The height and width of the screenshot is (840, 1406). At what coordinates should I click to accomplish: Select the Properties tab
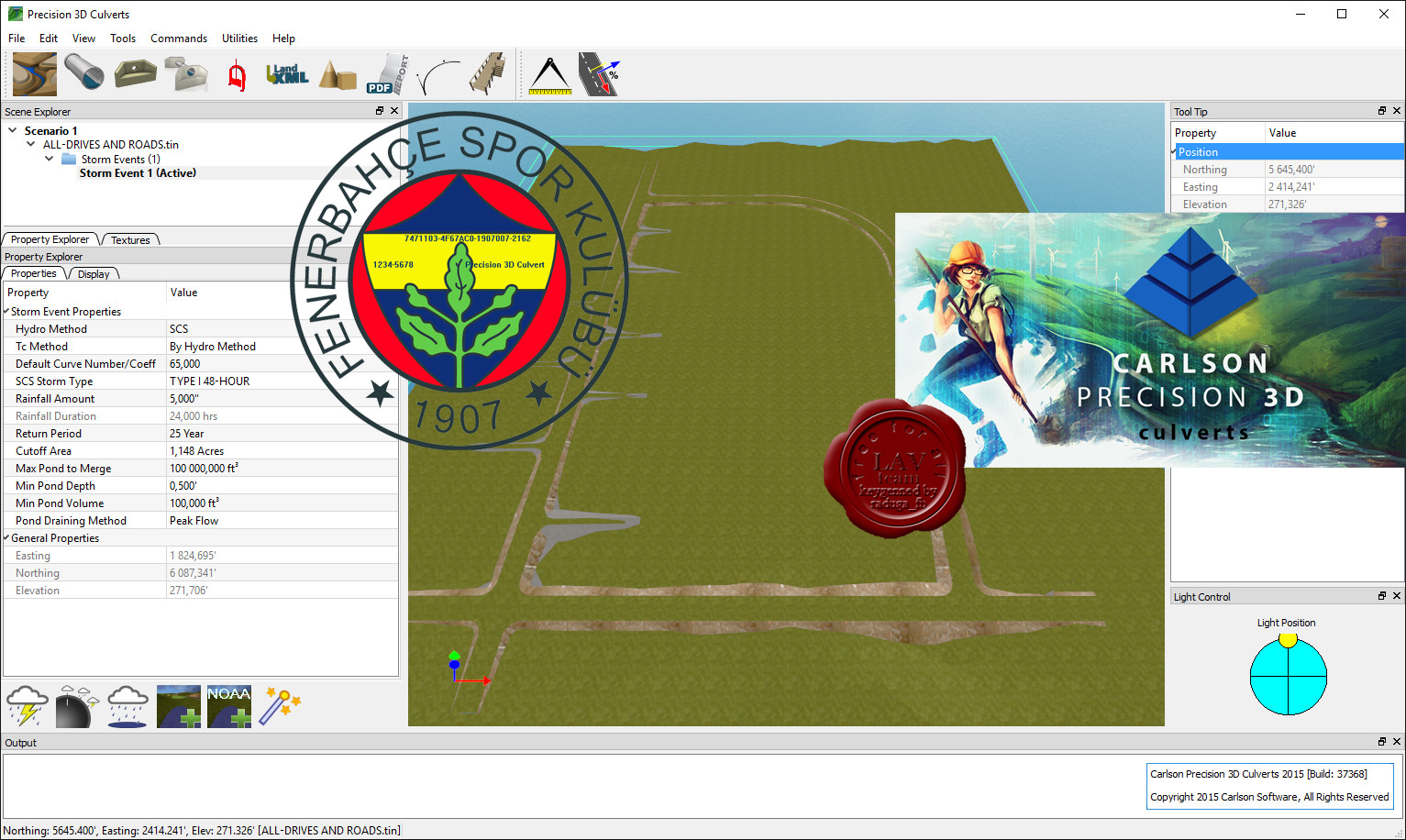coord(34,273)
